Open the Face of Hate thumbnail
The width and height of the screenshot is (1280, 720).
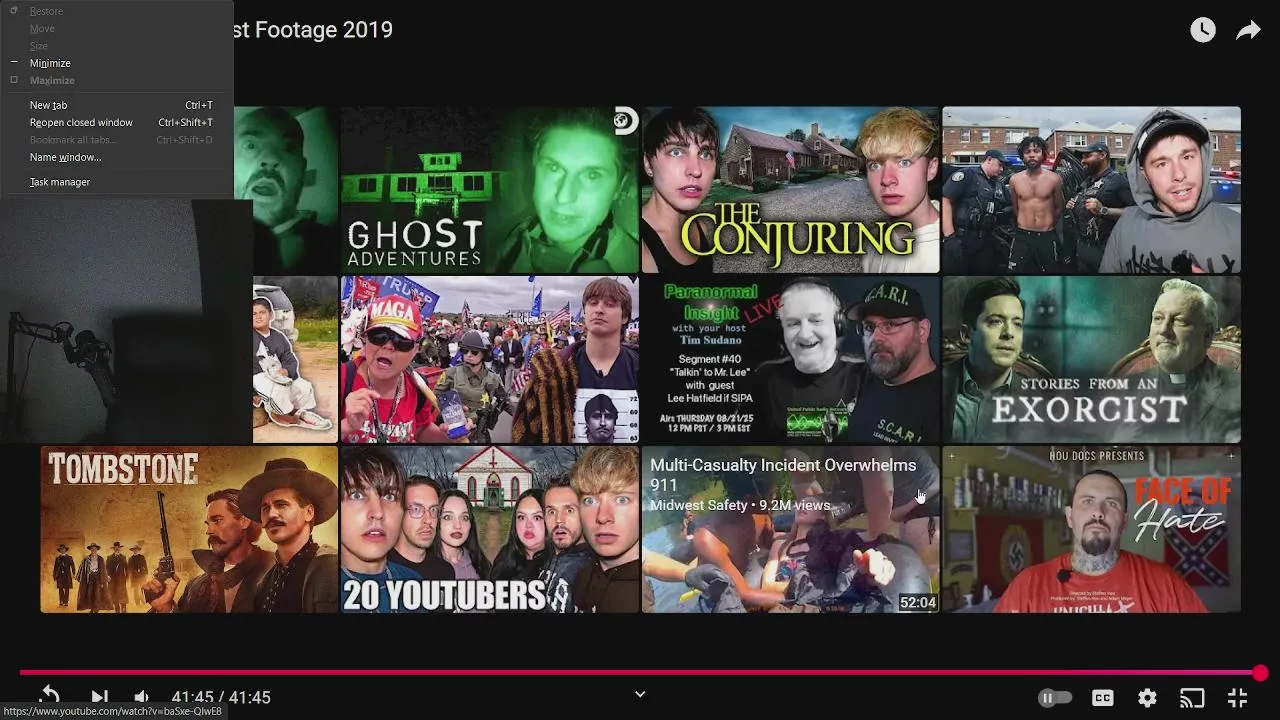pyautogui.click(x=1091, y=529)
